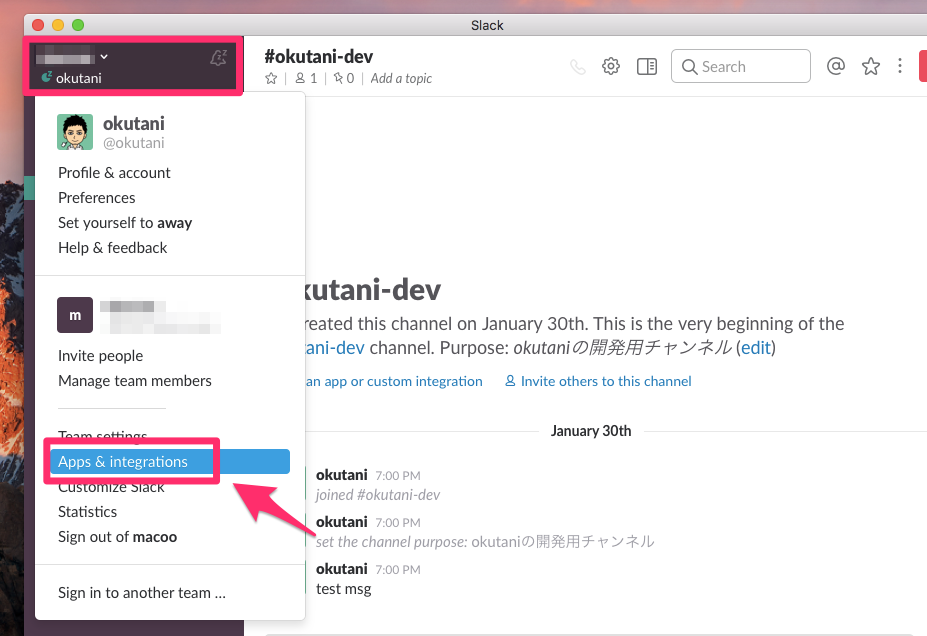Choose Set yourself to away
927x636 pixels.
pos(125,223)
